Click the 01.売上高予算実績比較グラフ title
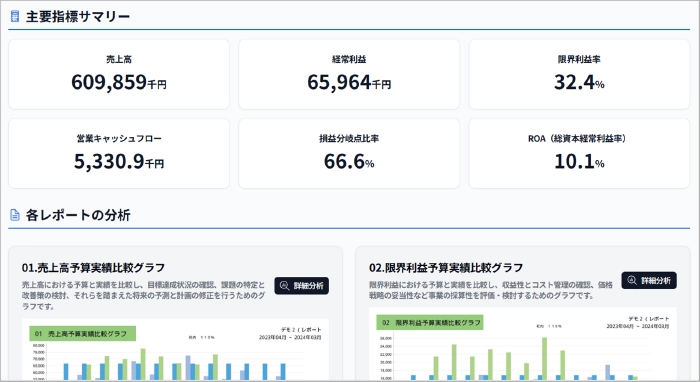Image resolution: width=700 pixels, height=382 pixels. [x=93, y=268]
